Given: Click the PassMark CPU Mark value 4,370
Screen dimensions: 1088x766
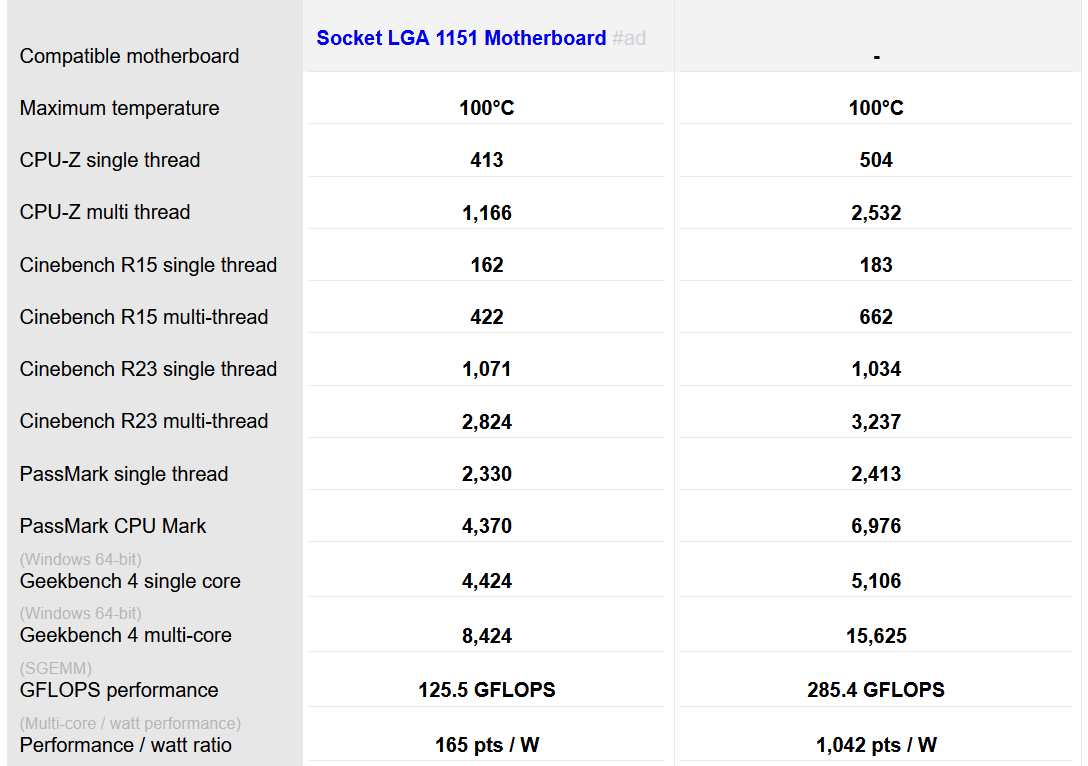Looking at the screenshot, I should pyautogui.click(x=486, y=526).
